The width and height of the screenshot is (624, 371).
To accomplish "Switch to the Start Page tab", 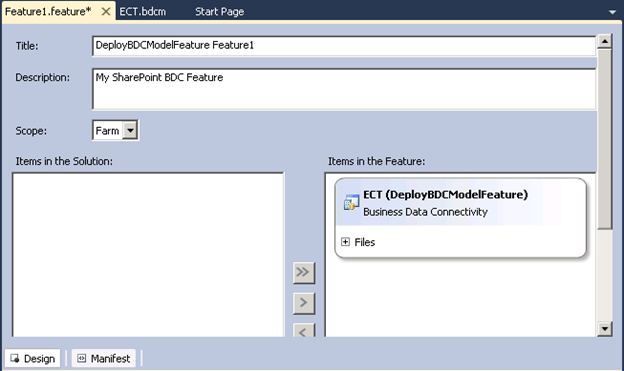I will coord(219,12).
